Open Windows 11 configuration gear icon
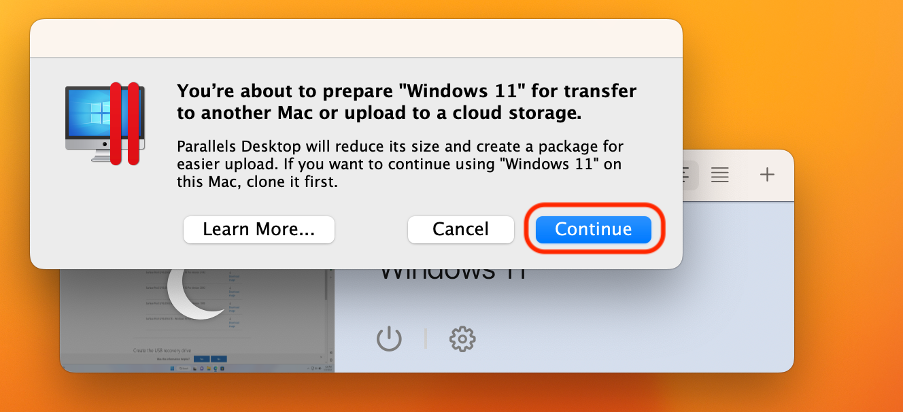This screenshot has height=412, width=904. pos(461,339)
